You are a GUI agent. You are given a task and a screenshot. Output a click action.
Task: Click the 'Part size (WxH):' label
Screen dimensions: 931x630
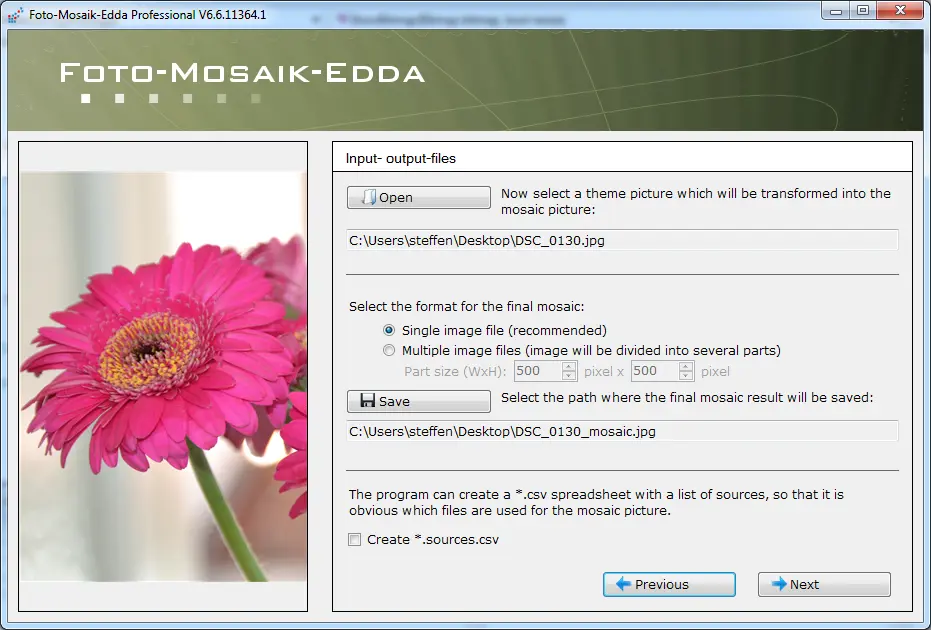(x=455, y=372)
